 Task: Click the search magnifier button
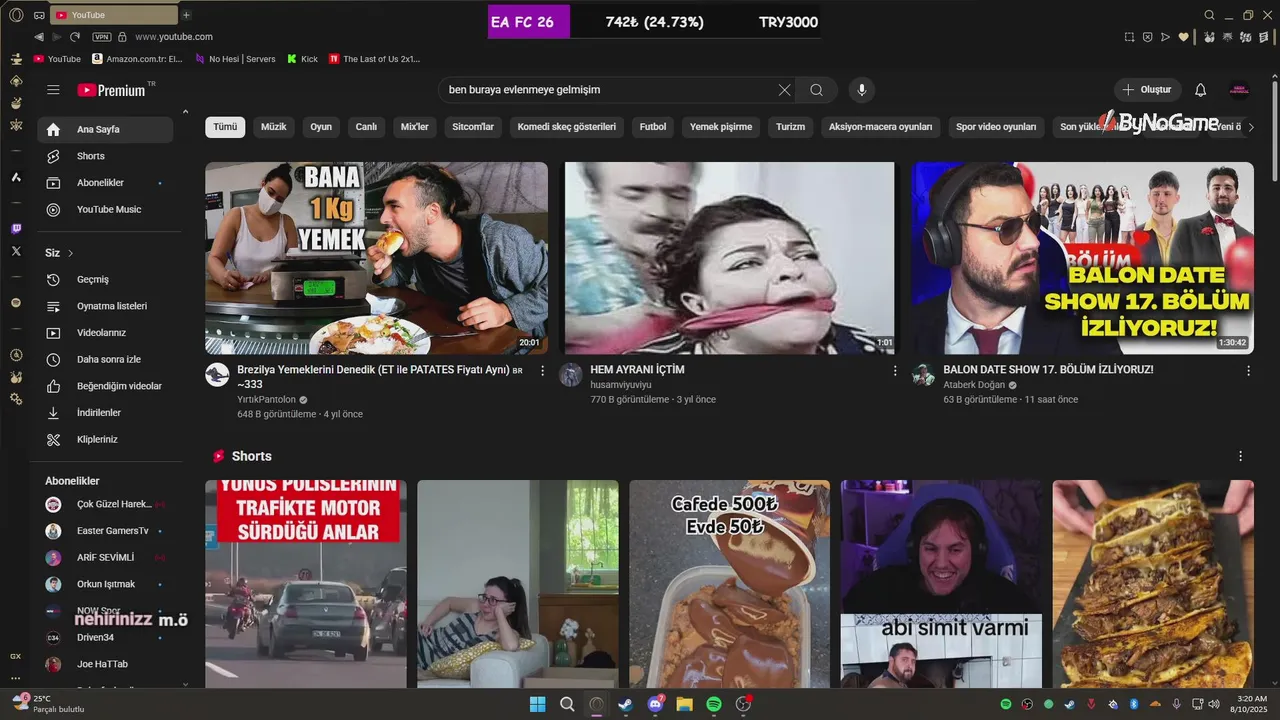click(x=817, y=90)
